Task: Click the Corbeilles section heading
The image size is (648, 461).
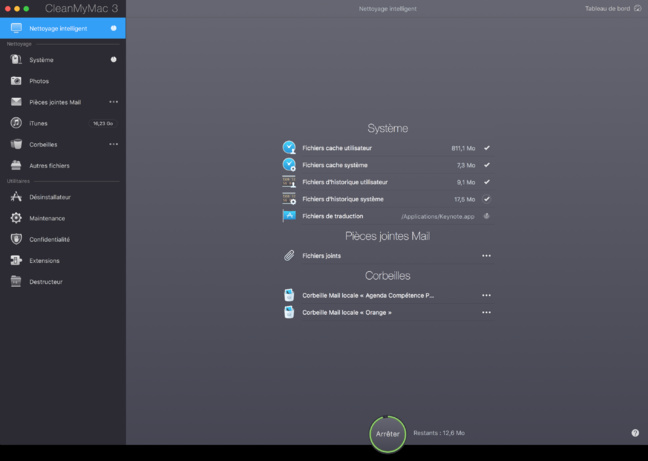Action: pyautogui.click(x=388, y=276)
